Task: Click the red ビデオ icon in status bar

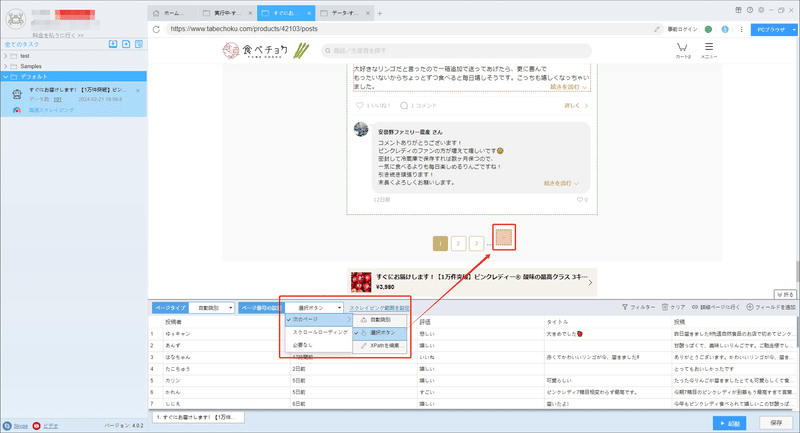Action: click(36, 426)
